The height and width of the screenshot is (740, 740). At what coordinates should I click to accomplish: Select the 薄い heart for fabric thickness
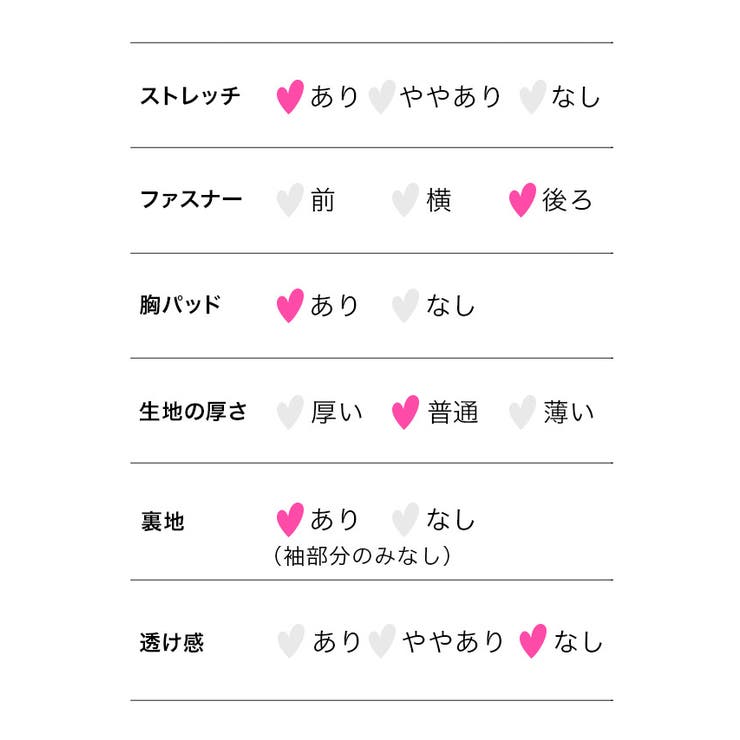tap(522, 412)
